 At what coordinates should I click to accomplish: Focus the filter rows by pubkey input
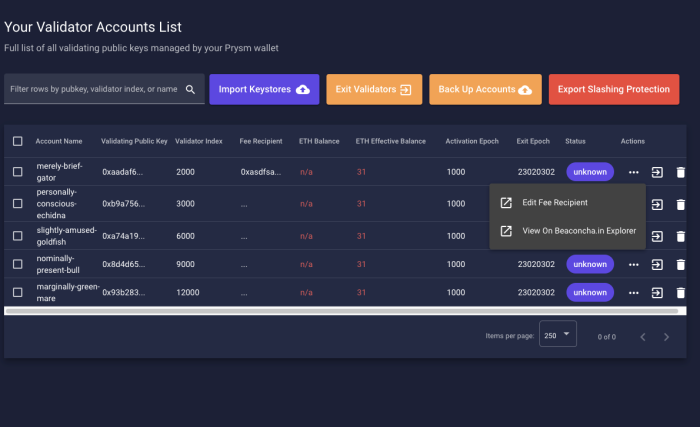click(x=94, y=89)
